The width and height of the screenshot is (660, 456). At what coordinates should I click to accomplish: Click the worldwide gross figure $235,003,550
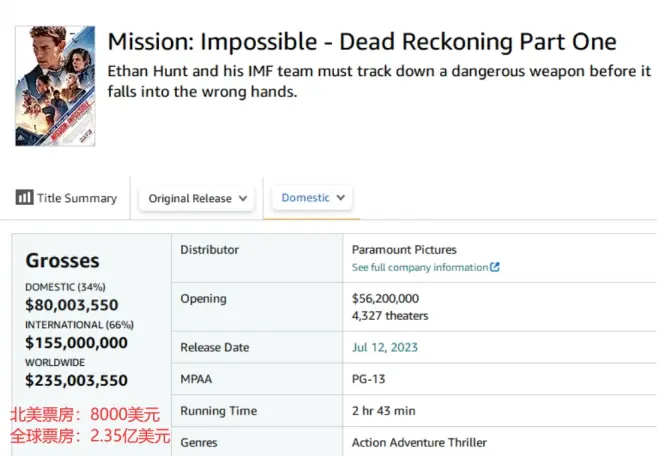[x=76, y=380]
